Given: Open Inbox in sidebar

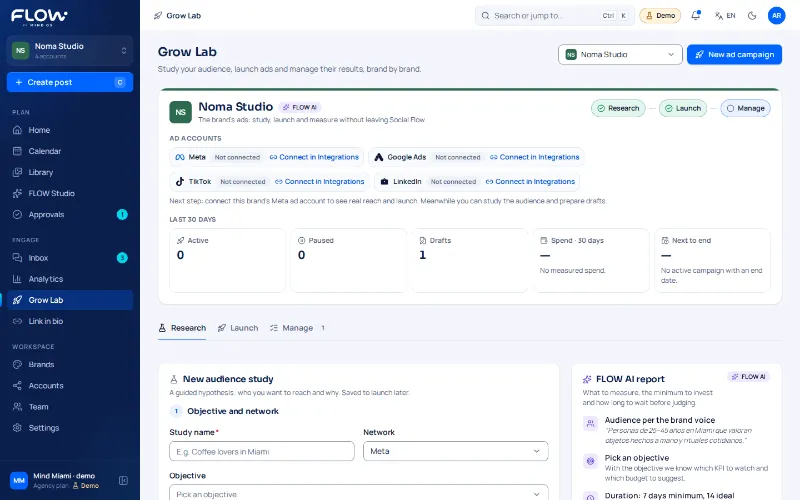Looking at the screenshot, I should (x=70, y=258).
